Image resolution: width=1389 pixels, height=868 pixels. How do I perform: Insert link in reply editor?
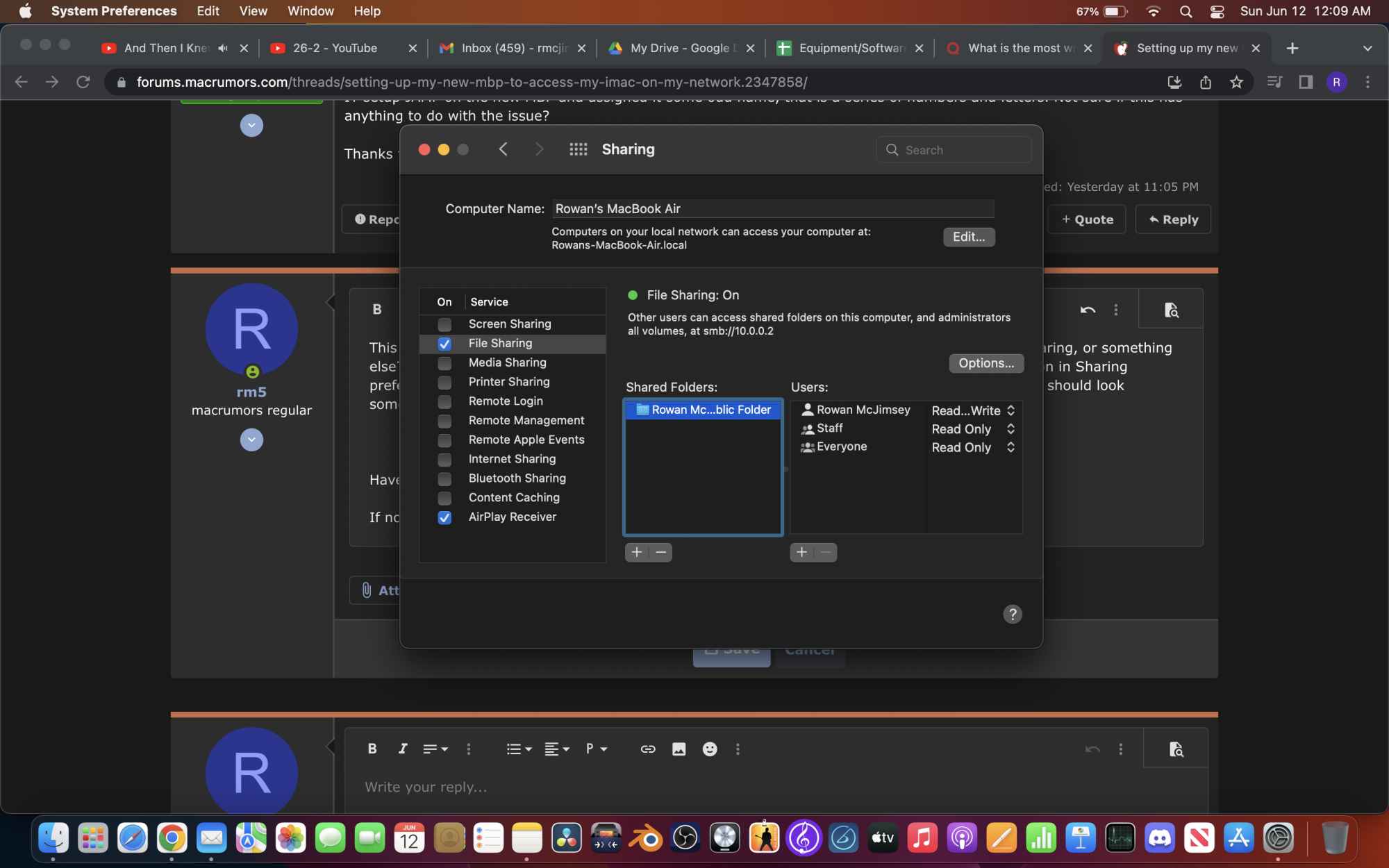(647, 749)
